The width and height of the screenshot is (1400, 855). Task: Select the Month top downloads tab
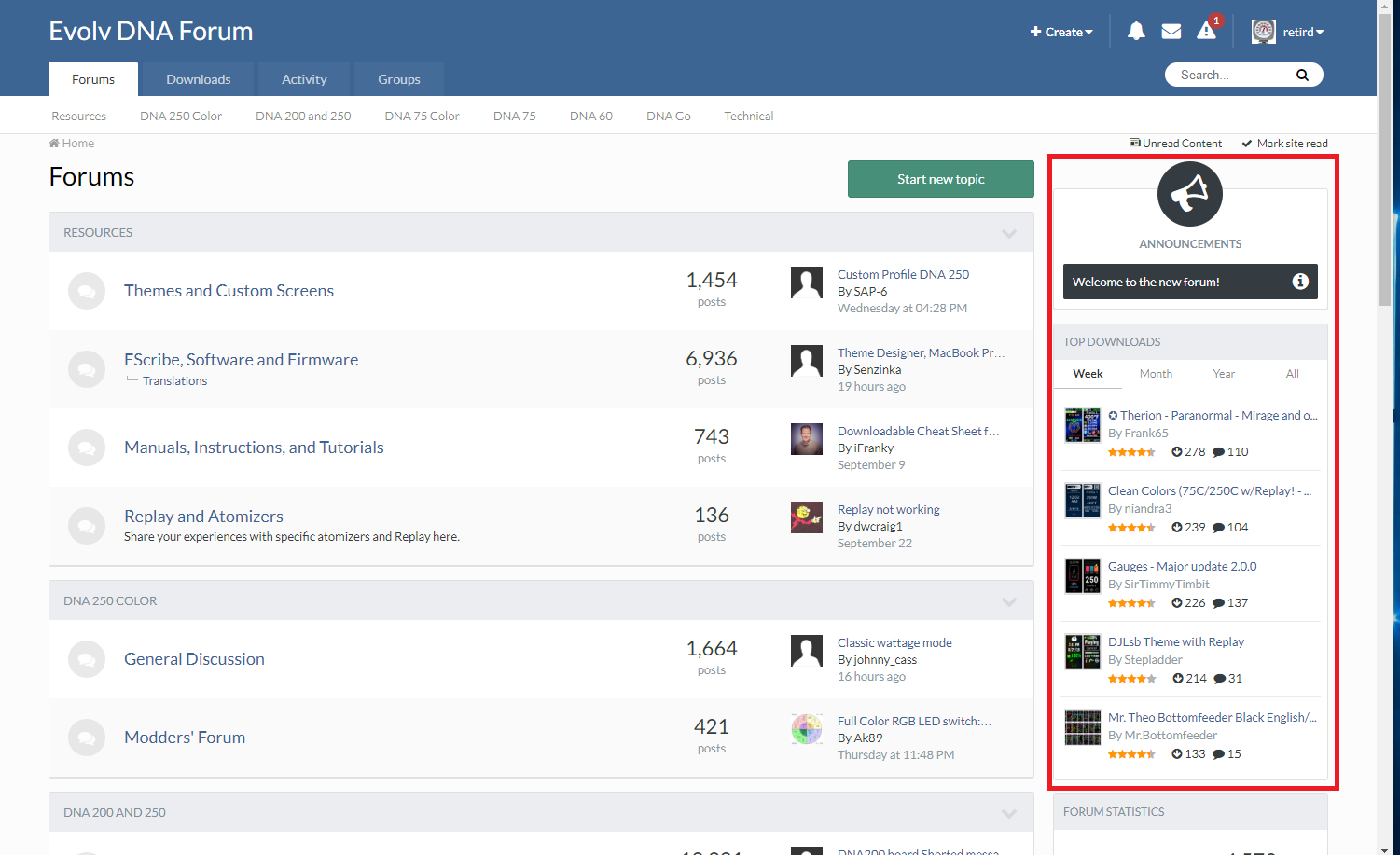1156,374
